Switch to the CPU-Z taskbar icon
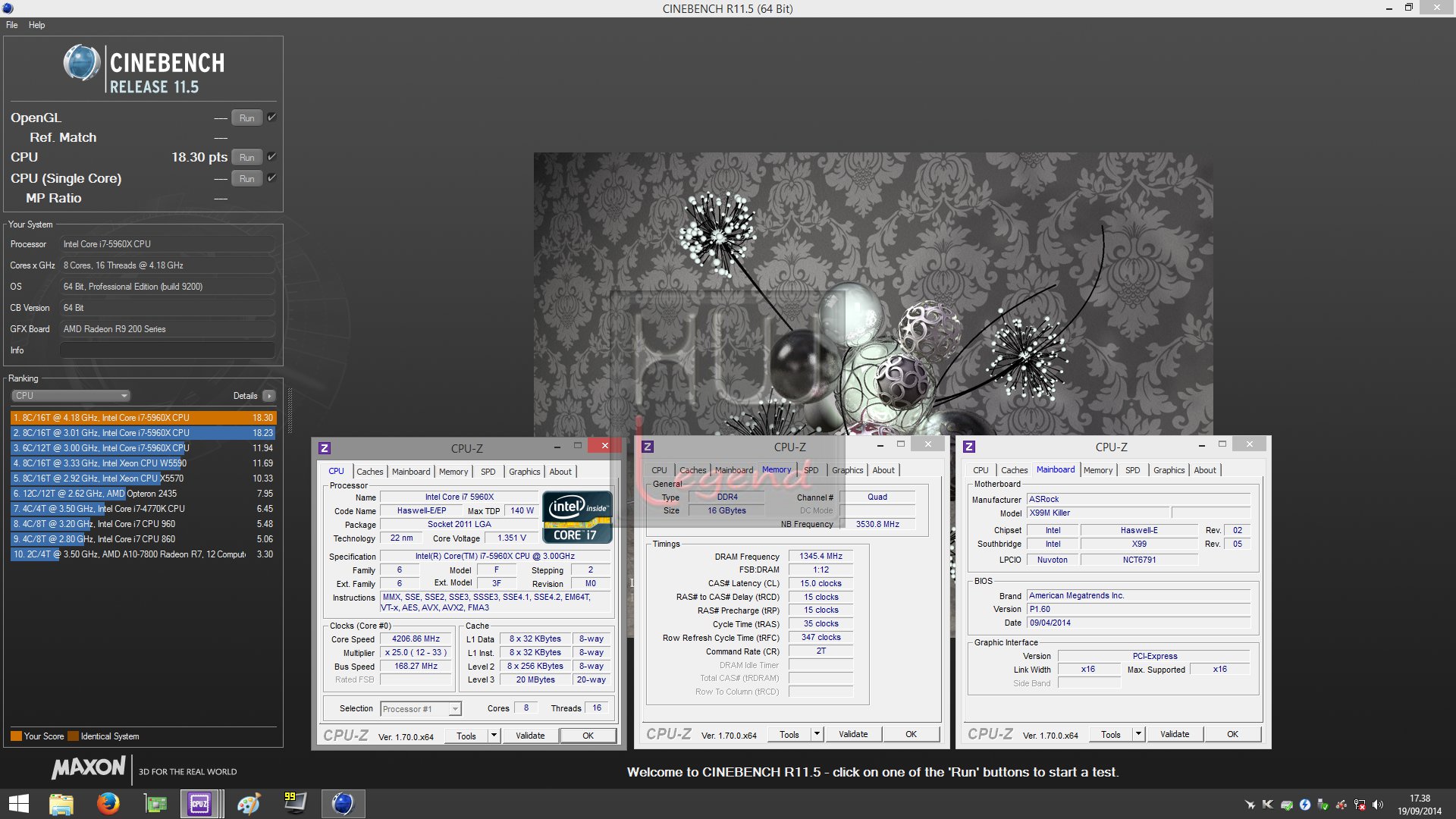Image resolution: width=1456 pixels, height=819 pixels. (200, 804)
